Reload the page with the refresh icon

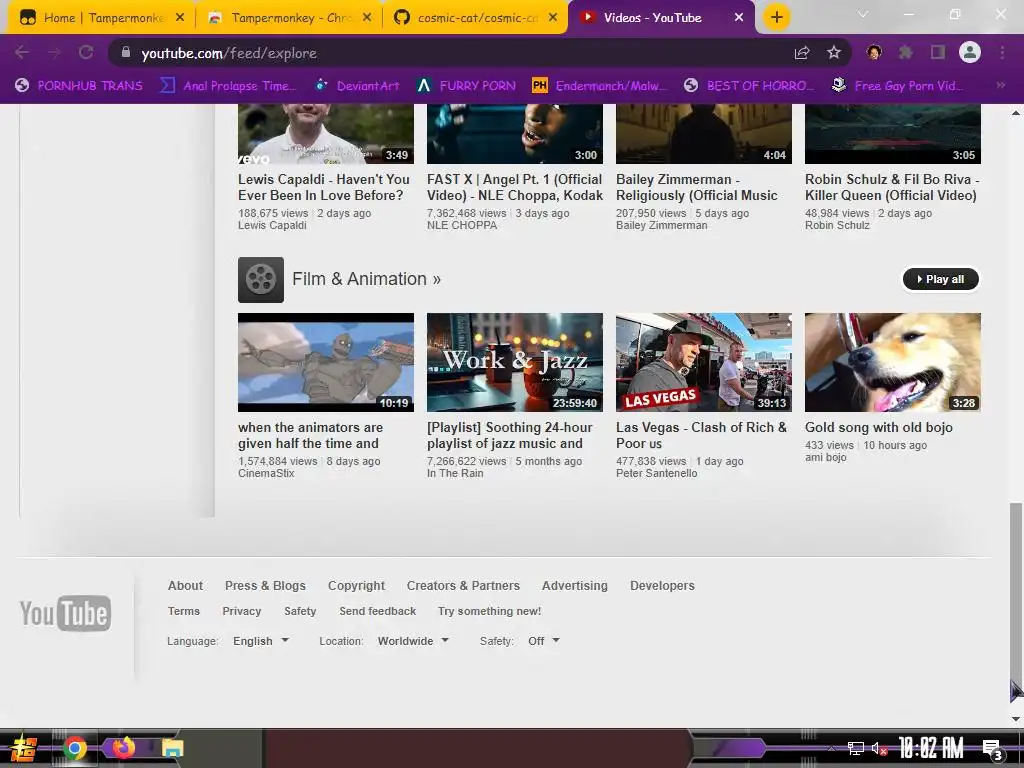coord(86,53)
